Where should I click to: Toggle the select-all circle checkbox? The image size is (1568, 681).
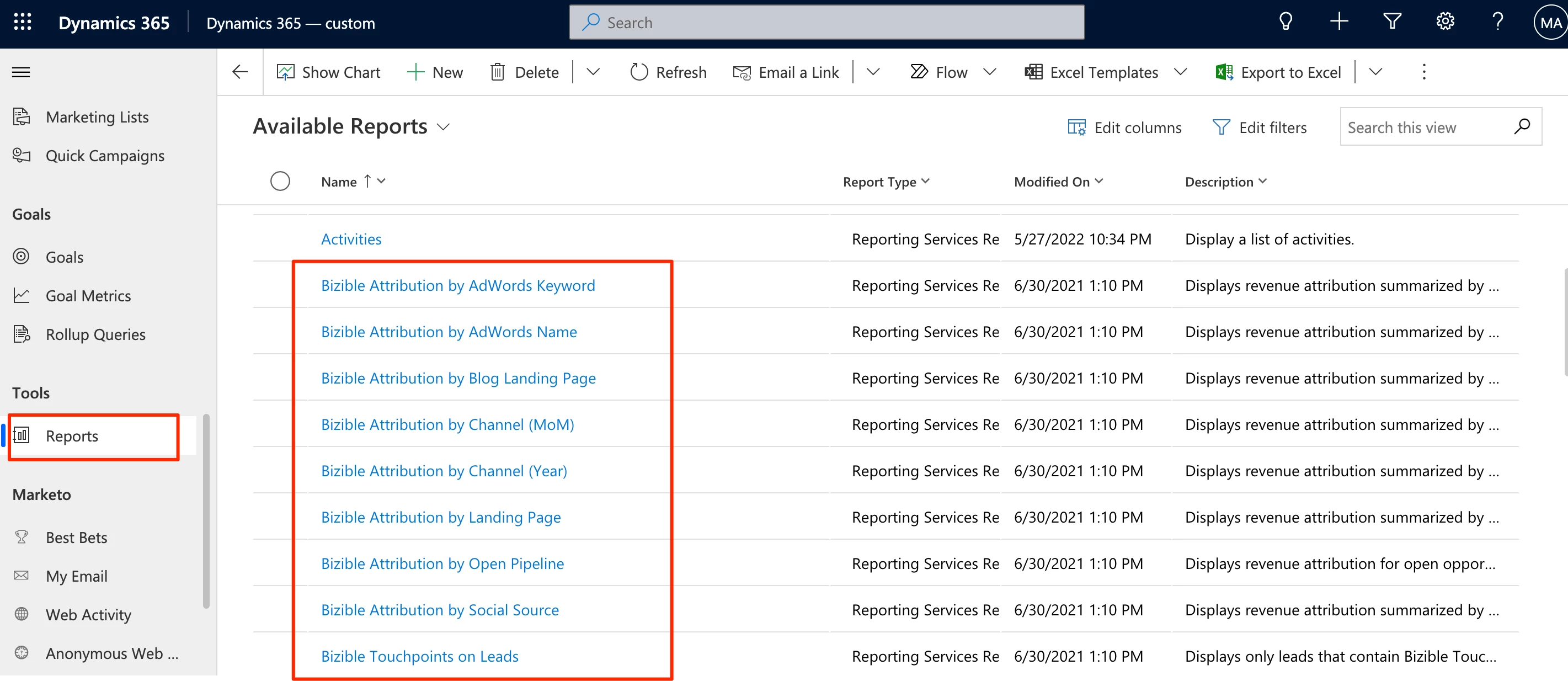(280, 182)
